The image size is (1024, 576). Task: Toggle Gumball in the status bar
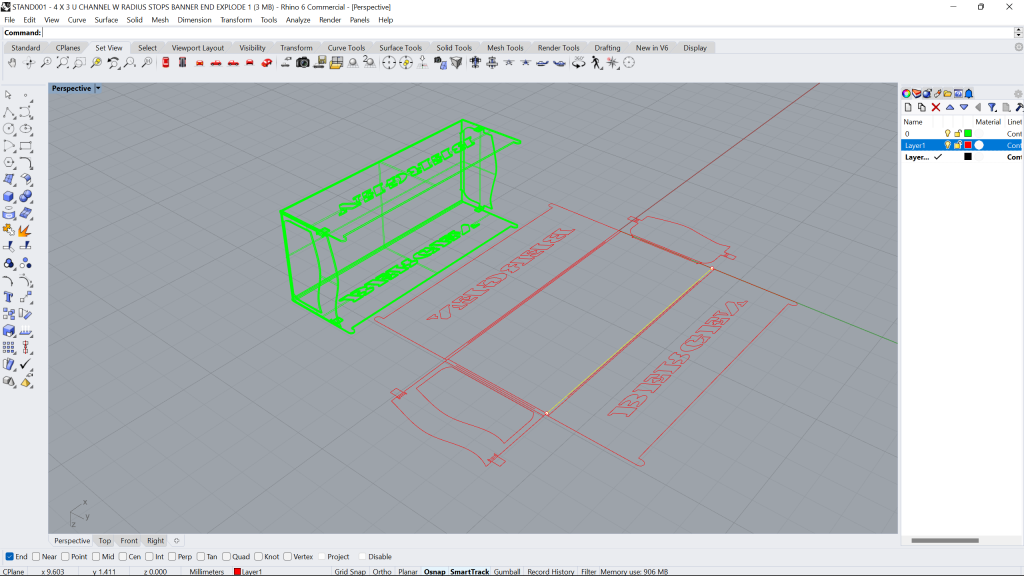pyautogui.click(x=507, y=571)
